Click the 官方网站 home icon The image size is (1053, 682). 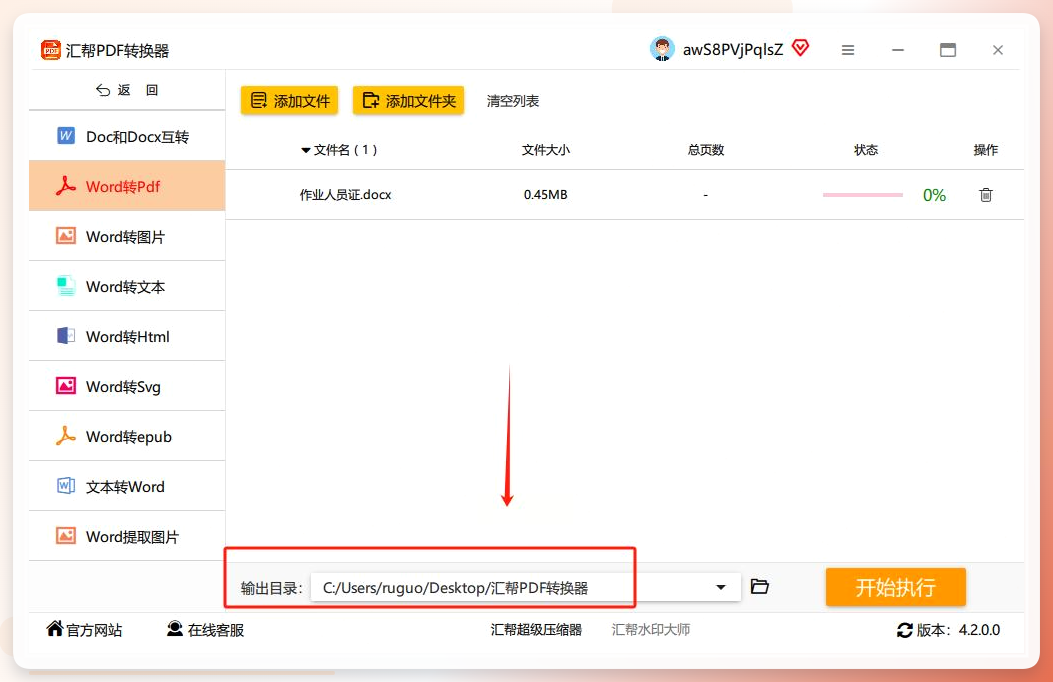click(x=54, y=628)
